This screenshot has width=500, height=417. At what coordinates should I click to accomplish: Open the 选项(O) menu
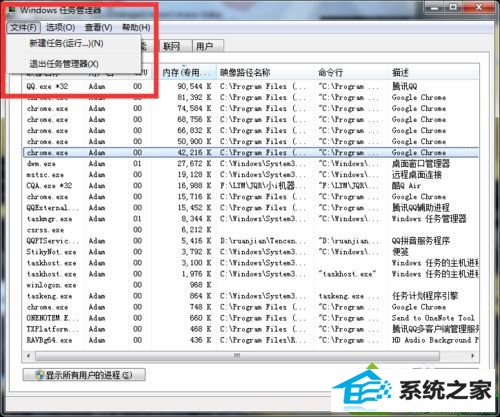(60, 27)
